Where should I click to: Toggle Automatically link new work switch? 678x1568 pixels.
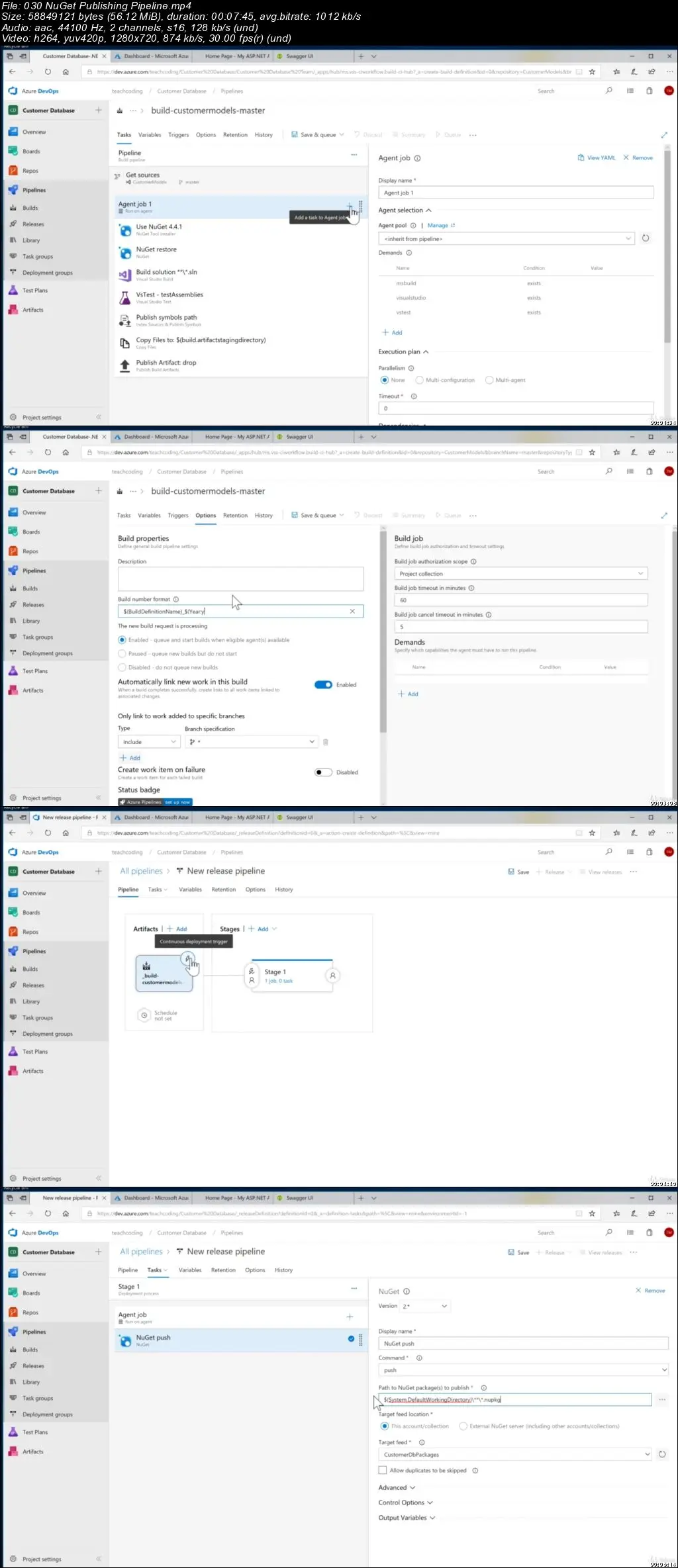pos(323,684)
